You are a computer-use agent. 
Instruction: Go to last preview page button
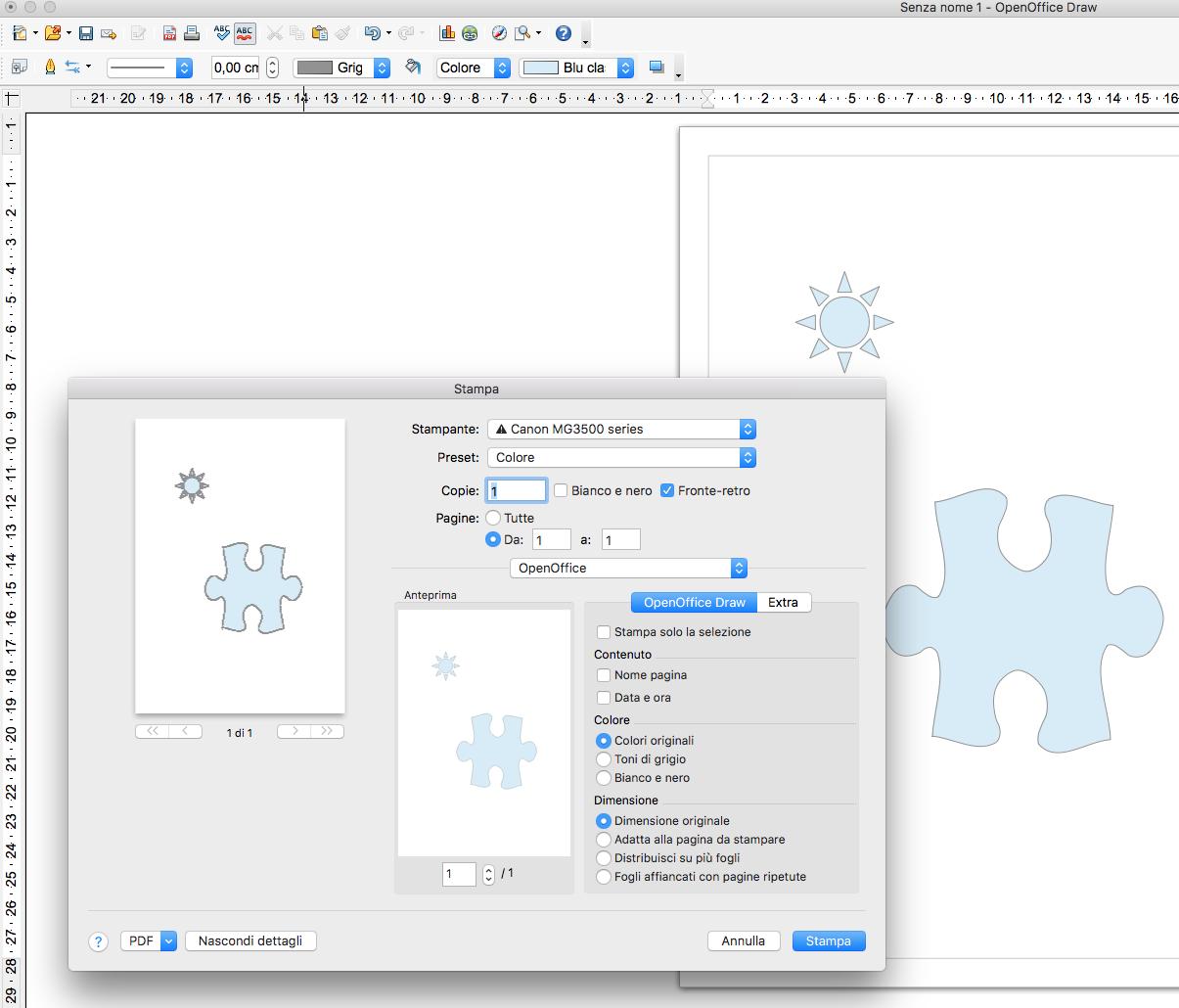pos(328,731)
